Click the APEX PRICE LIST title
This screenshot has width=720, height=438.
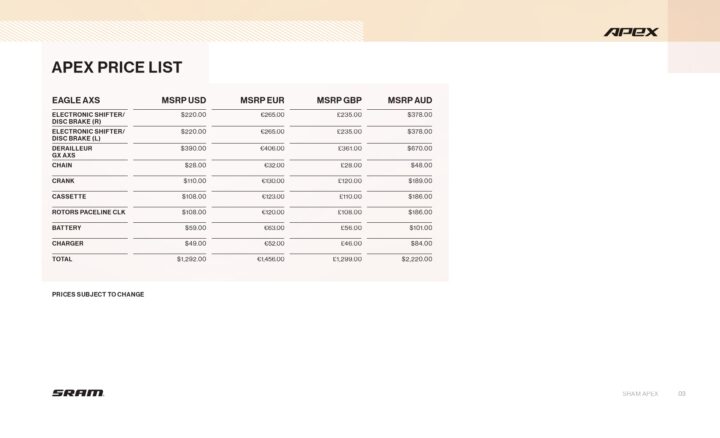click(x=117, y=68)
